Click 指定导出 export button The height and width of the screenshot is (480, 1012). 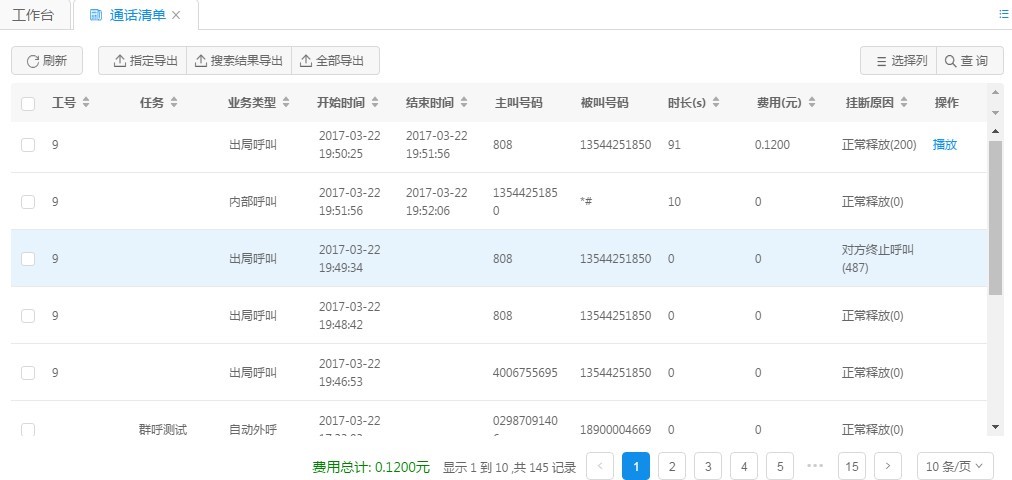pyautogui.click(x=144, y=61)
